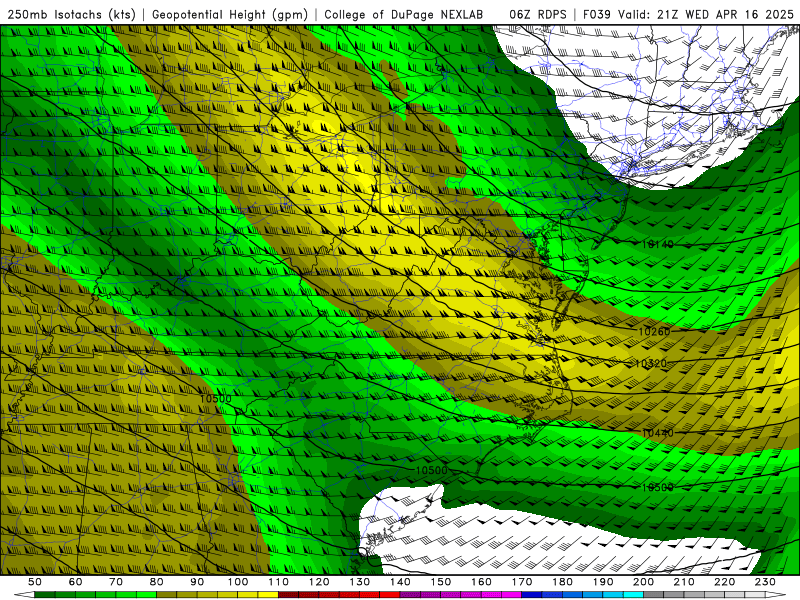The width and height of the screenshot is (800, 600).
Task: Click the brightest yellow swatch before dark red
Action: tap(268, 595)
